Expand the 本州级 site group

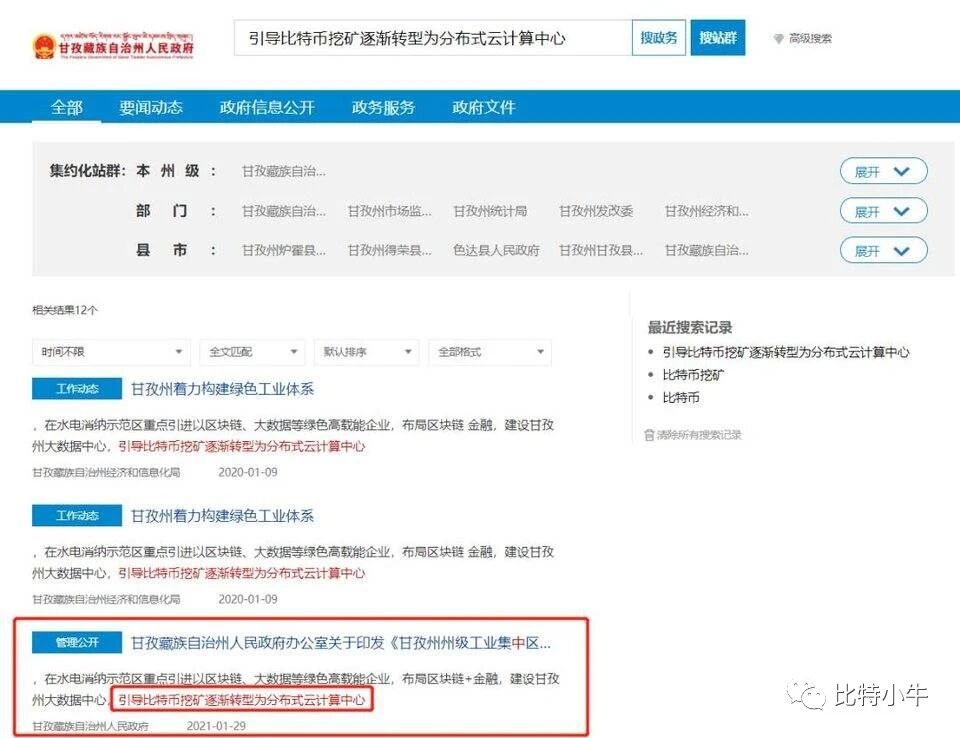(x=883, y=171)
